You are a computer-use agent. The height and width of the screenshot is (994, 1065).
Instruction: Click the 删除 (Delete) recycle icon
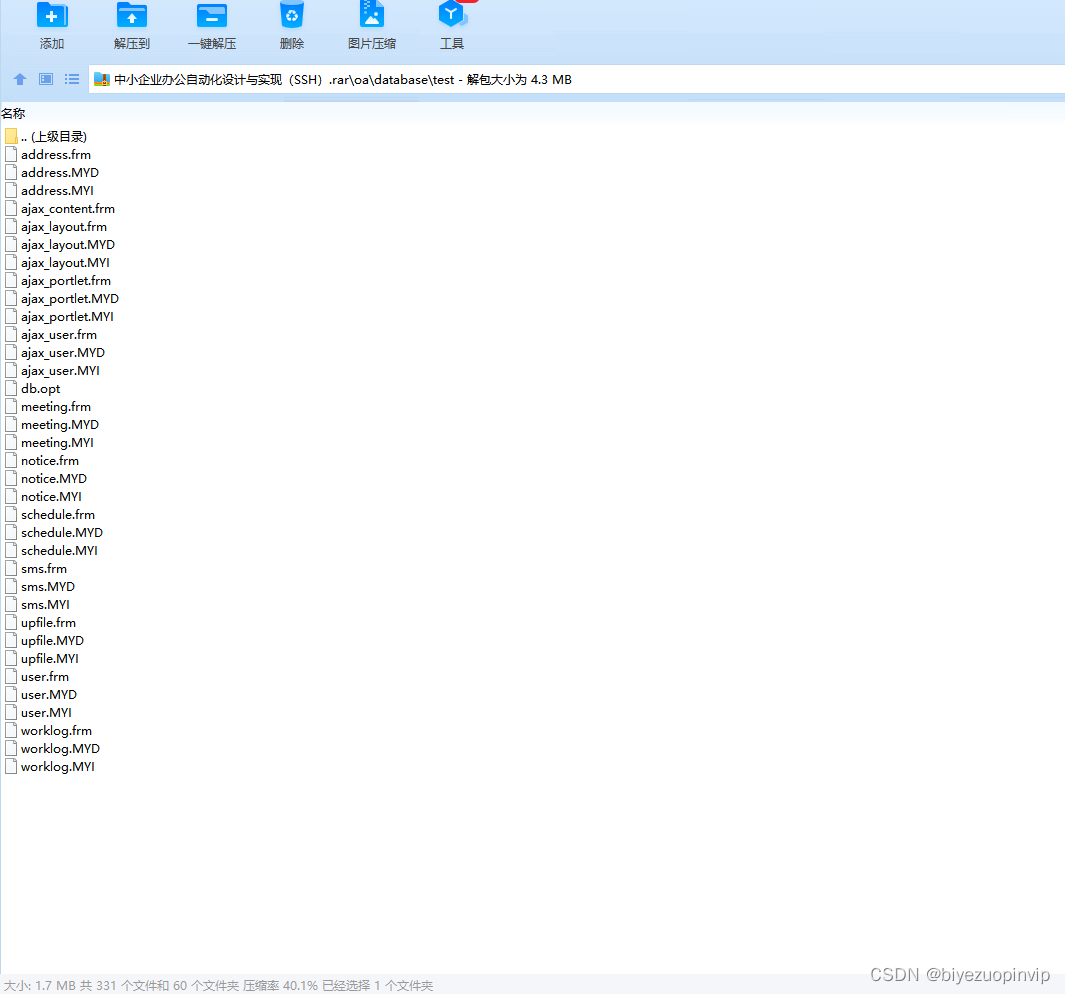pyautogui.click(x=292, y=16)
